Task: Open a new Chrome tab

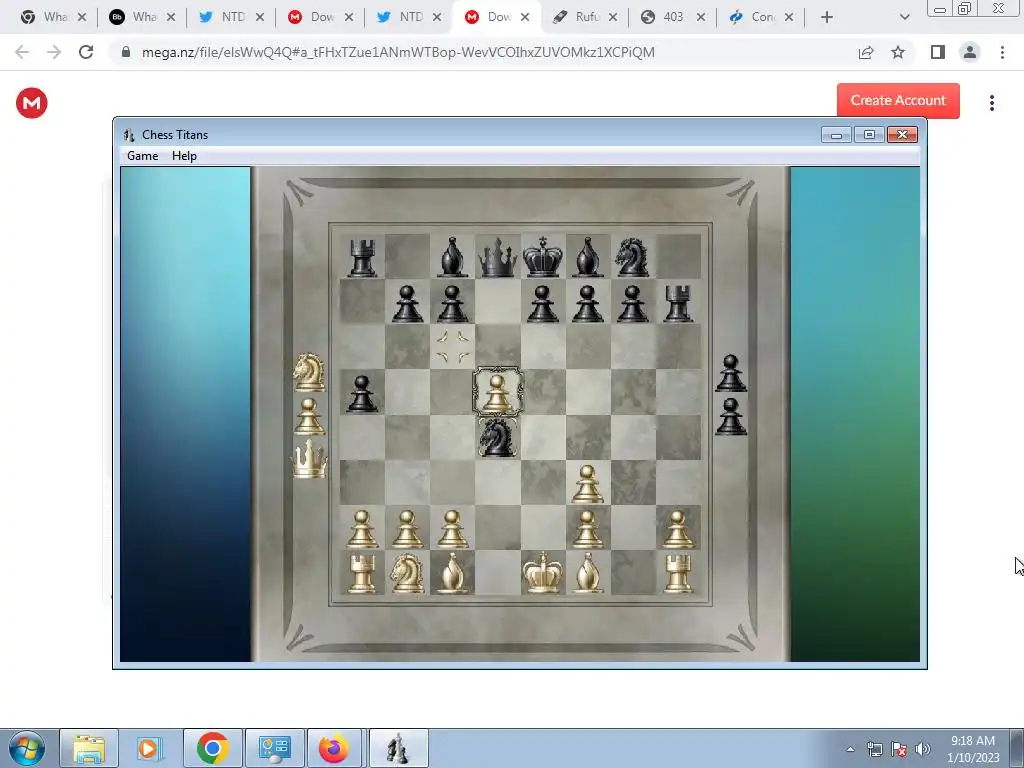Action: 827,18
